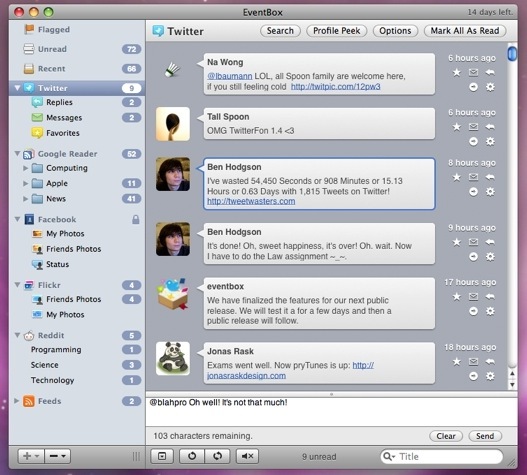
Task: Message icon on Ben Hodgson 8 hours tweet
Action: (473, 177)
